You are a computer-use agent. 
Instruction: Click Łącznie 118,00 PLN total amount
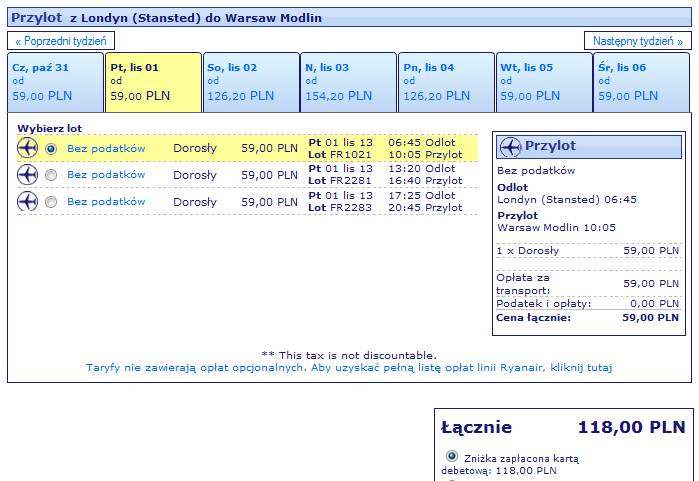pos(632,427)
